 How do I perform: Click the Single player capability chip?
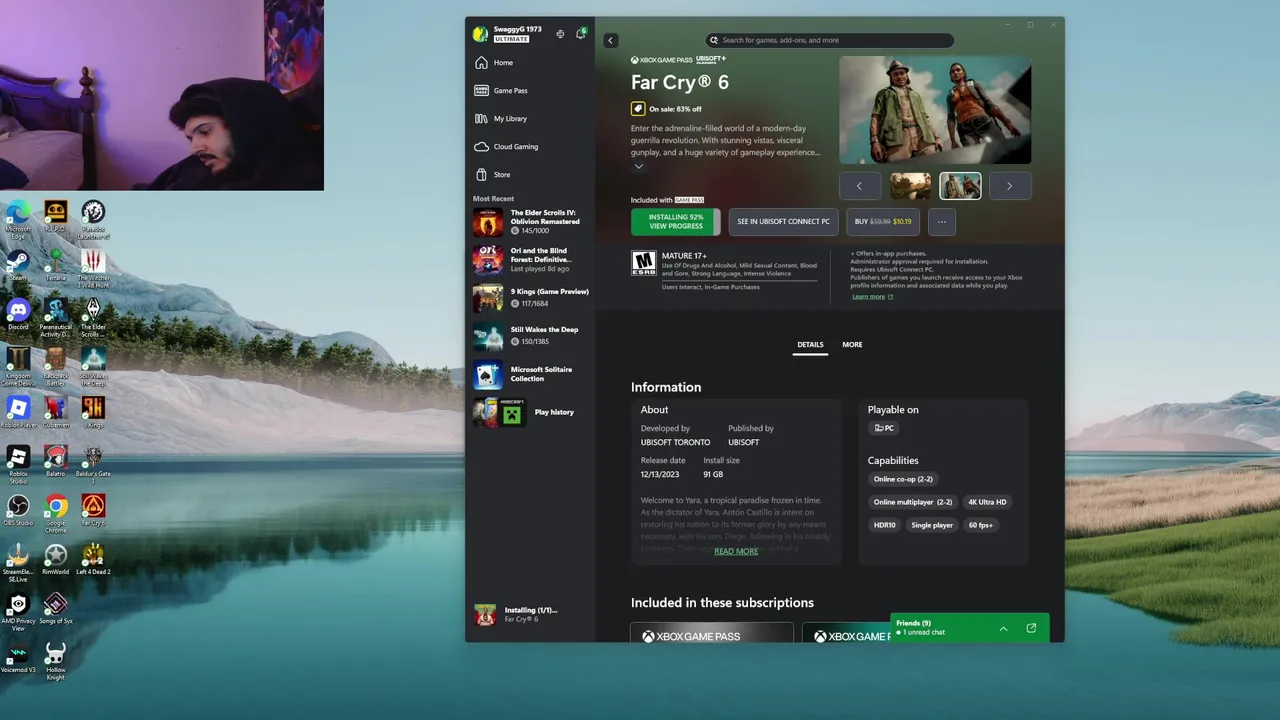tap(932, 525)
